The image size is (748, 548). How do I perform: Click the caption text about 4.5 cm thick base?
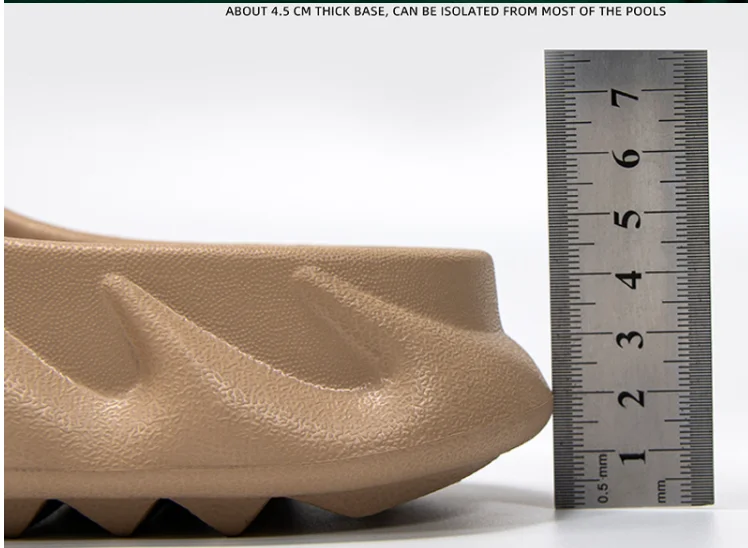tap(446, 11)
